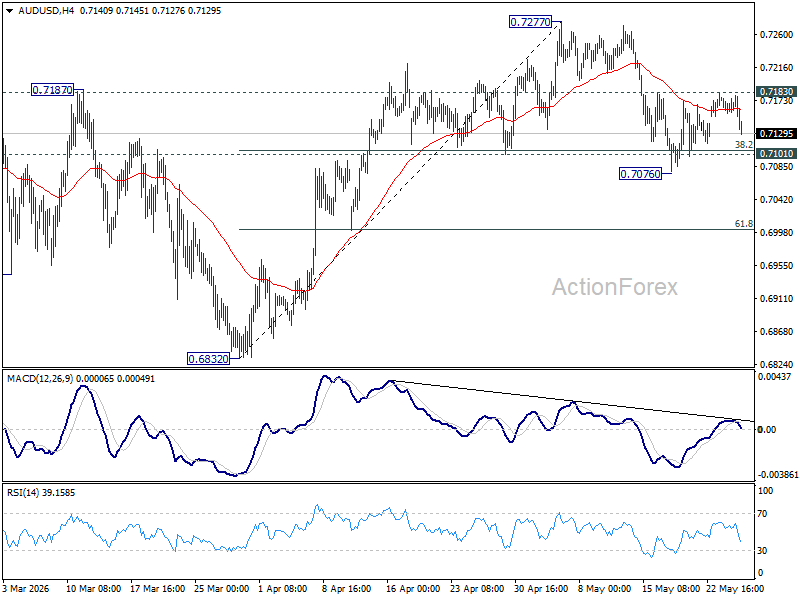800x600 pixels.
Task: Click the 10 Mar 08:00 time label
Action: click(93, 589)
